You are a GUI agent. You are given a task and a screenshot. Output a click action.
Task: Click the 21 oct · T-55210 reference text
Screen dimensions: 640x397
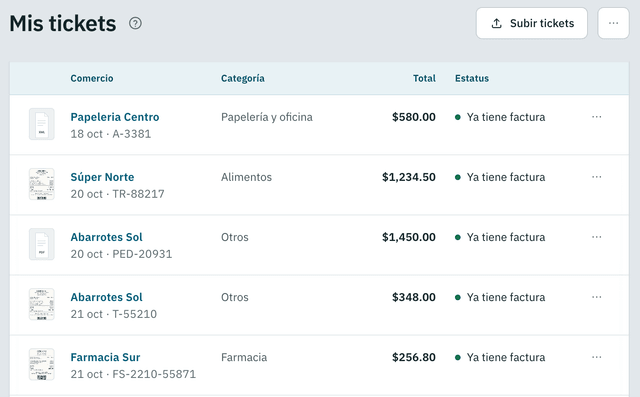coord(113,314)
